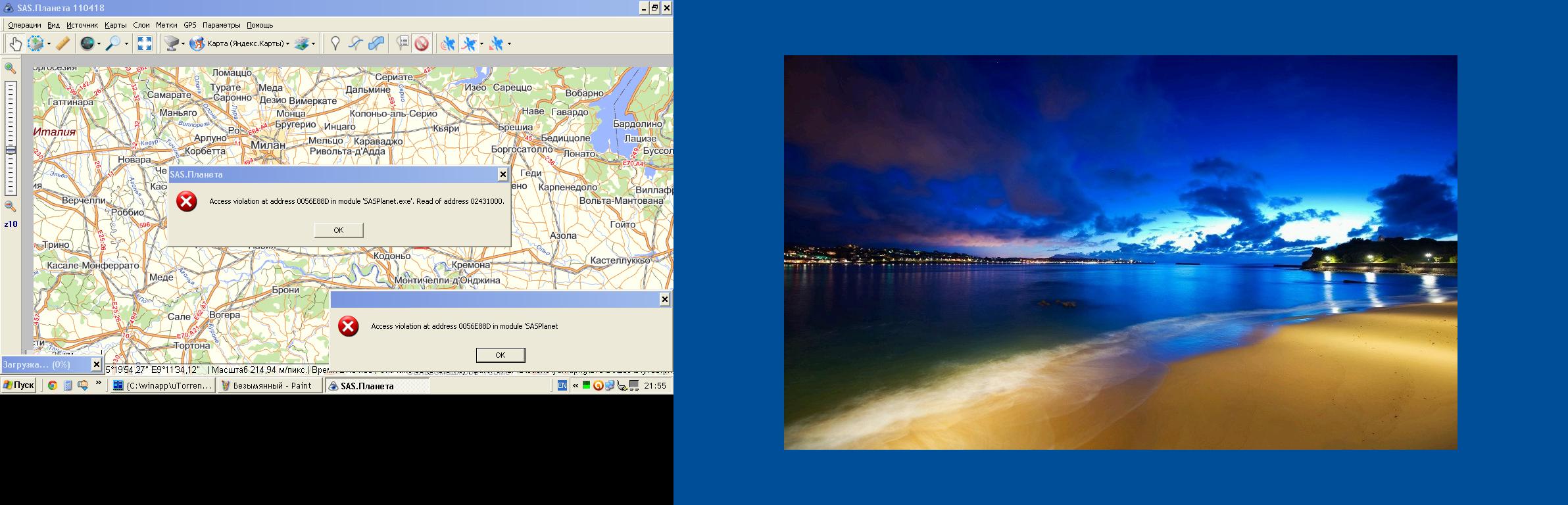The image size is (1568, 505).
Task: Click the magnifier minus zoom-out icon
Action: point(10,206)
